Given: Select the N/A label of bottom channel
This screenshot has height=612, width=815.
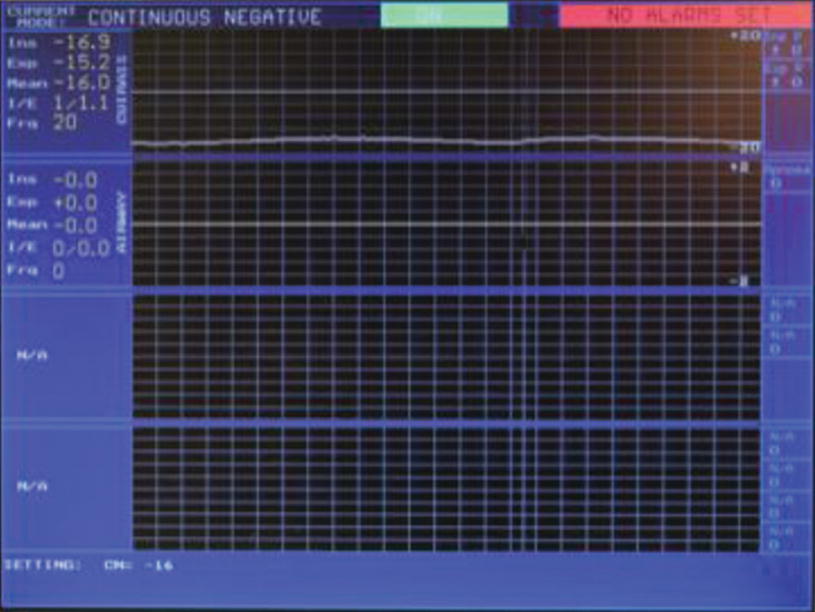Looking at the screenshot, I should pyautogui.click(x=33, y=487).
